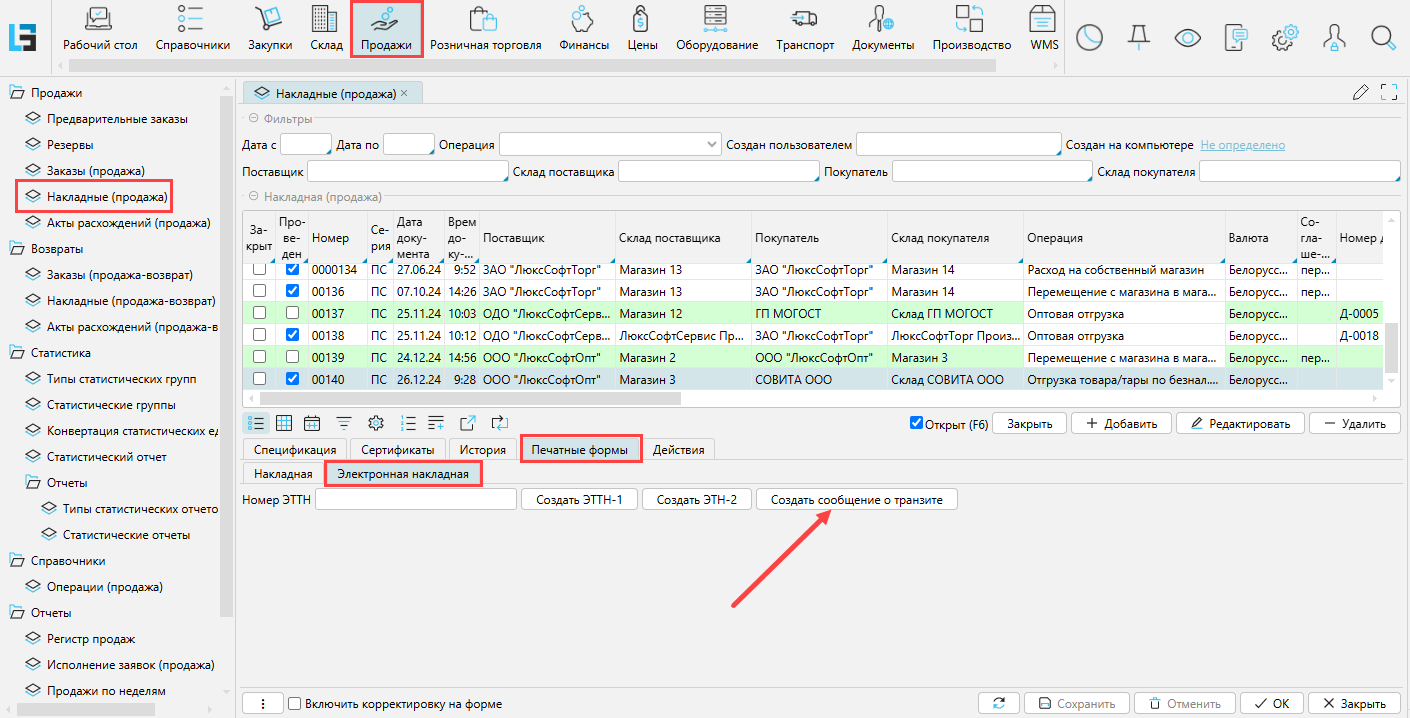1410x718 pixels.
Task: Switch to the Спецификация tab
Action: 295,450
